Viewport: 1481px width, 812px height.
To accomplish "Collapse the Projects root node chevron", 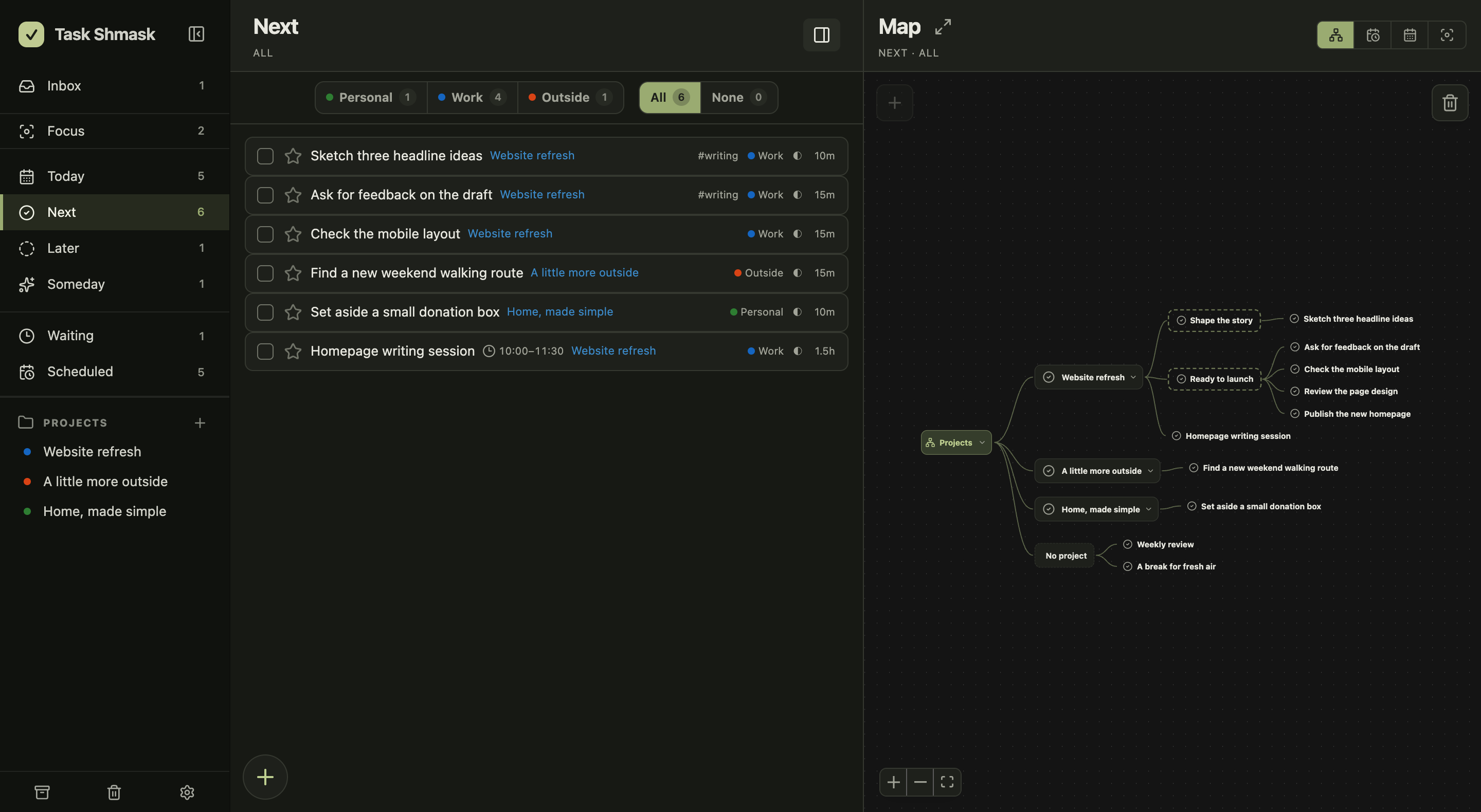I will [x=982, y=442].
